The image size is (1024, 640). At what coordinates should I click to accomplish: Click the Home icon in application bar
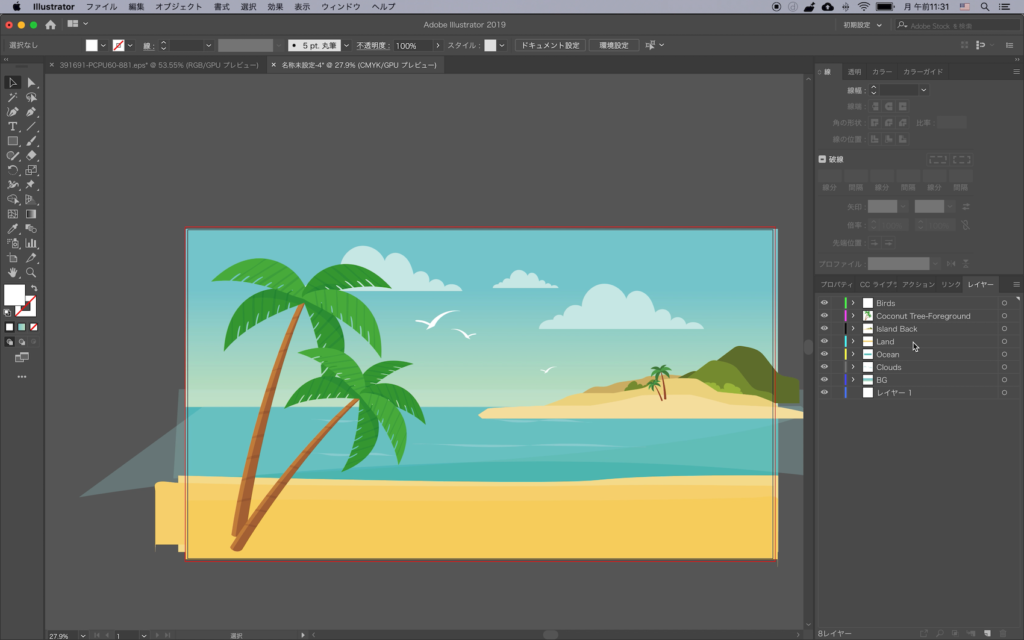[x=50, y=24]
